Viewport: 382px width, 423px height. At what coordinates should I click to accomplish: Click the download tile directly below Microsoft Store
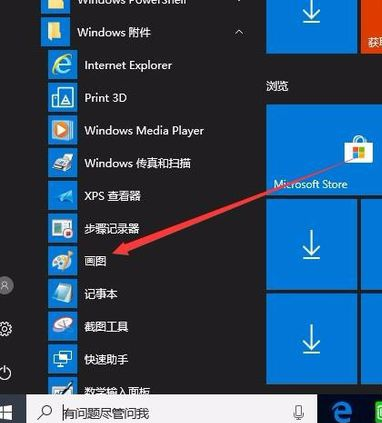tap(311, 244)
